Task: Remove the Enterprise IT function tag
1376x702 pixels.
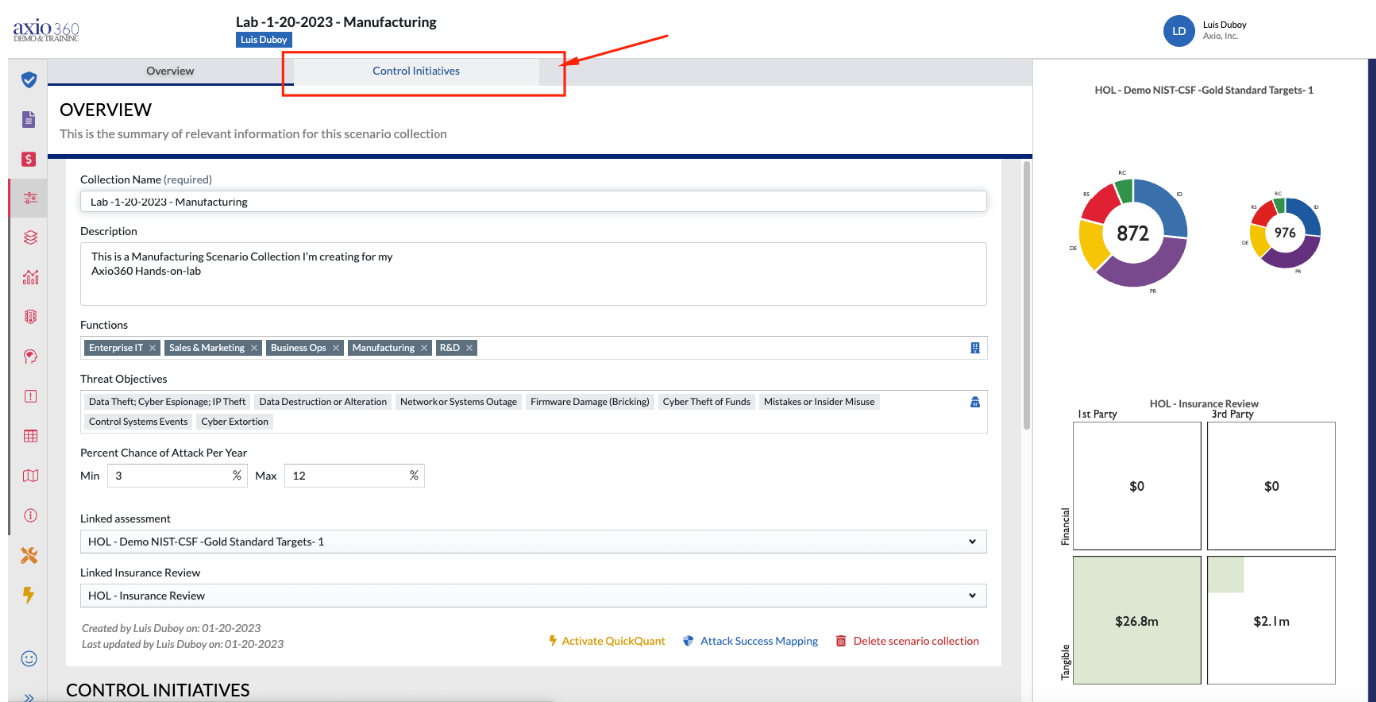Action: coord(152,348)
